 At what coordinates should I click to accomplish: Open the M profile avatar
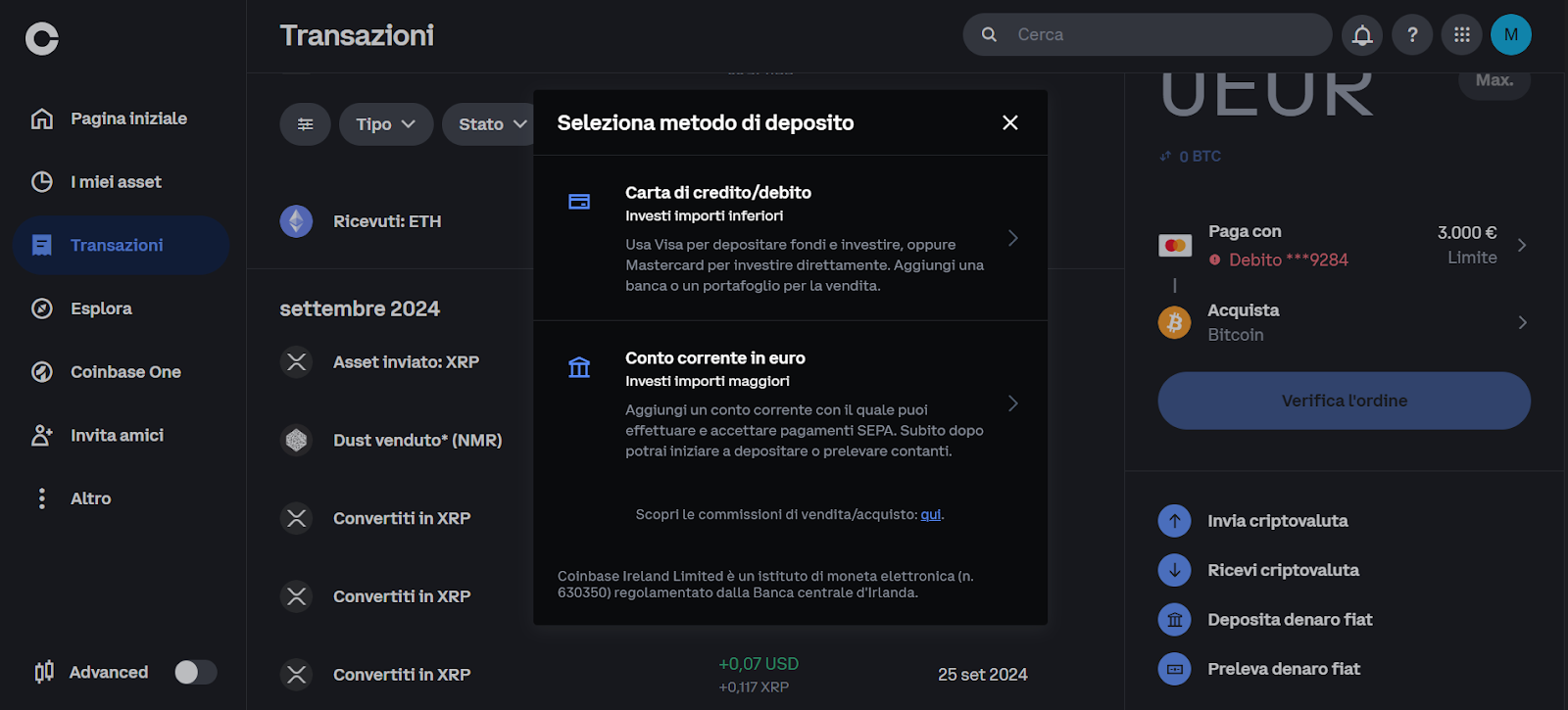pos(1511,34)
